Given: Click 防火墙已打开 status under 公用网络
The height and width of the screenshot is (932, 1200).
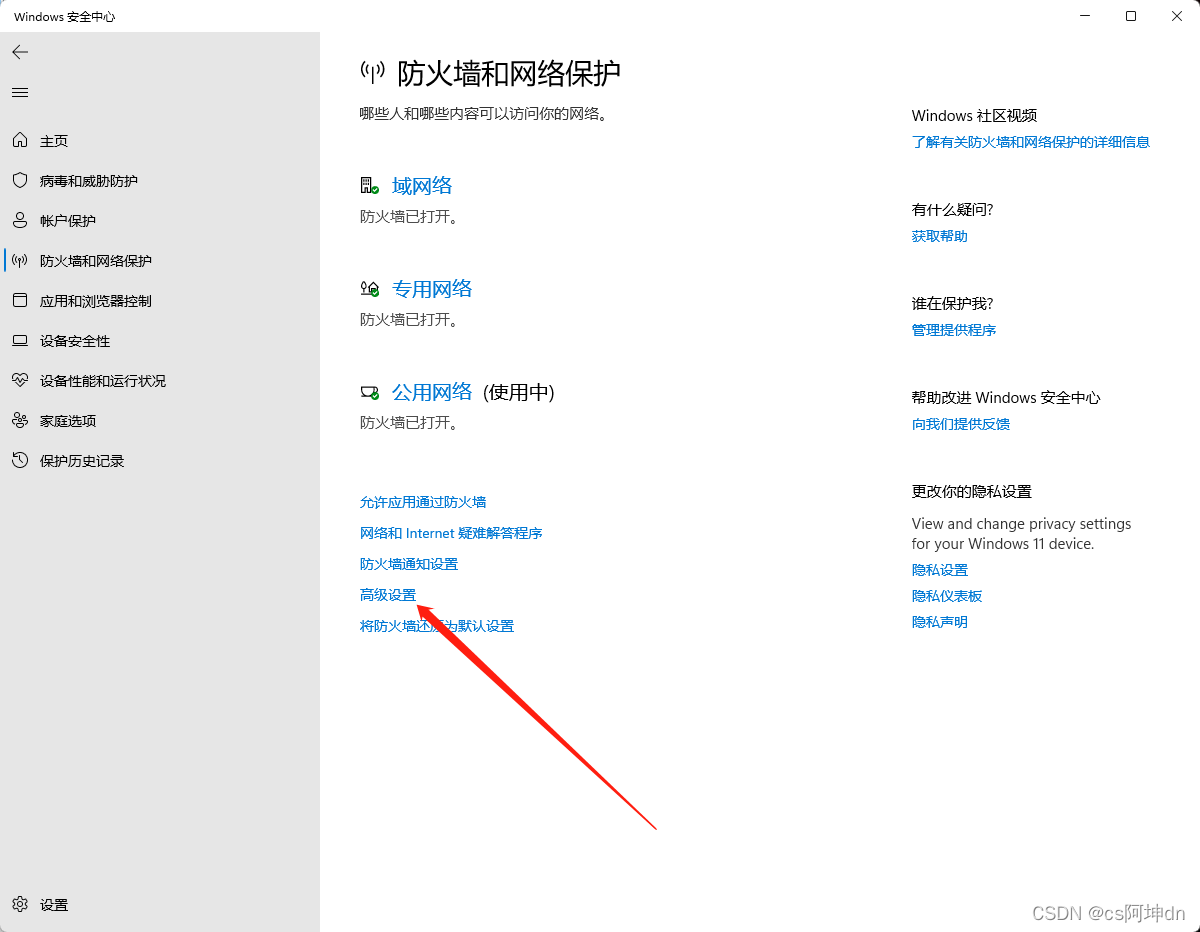Looking at the screenshot, I should (409, 423).
